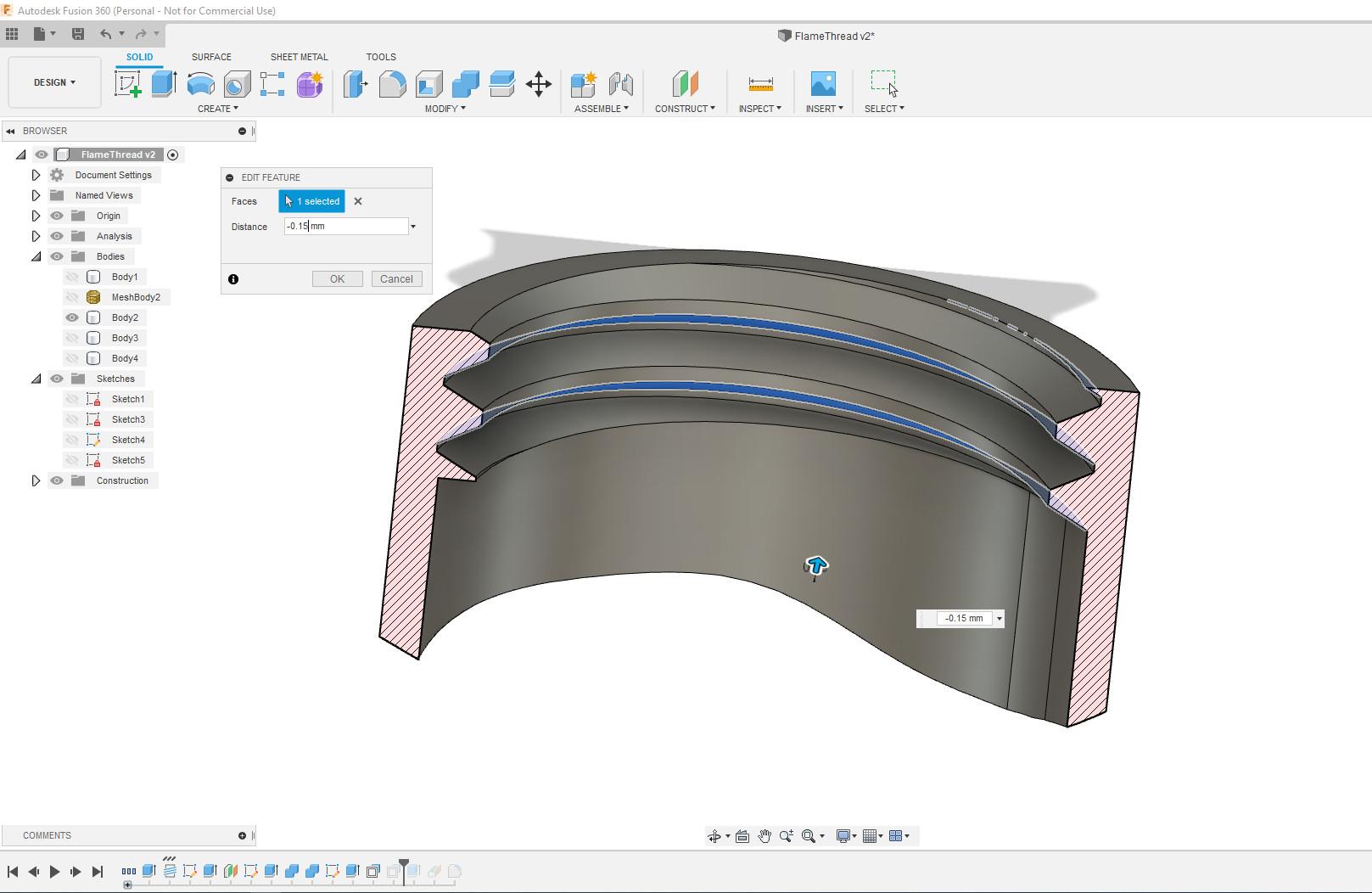The height and width of the screenshot is (893, 1372).
Task: Click Cancel in the Edit Feature dialog
Action: (396, 279)
